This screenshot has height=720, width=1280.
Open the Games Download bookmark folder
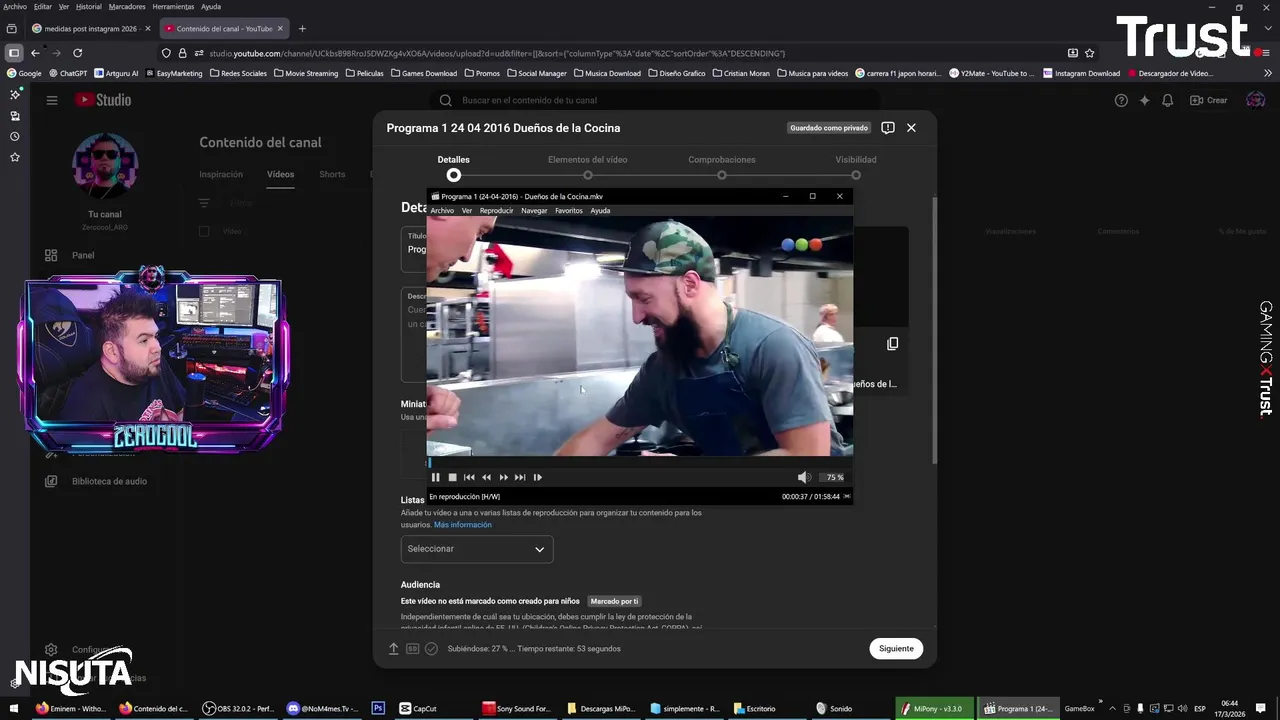(424, 73)
